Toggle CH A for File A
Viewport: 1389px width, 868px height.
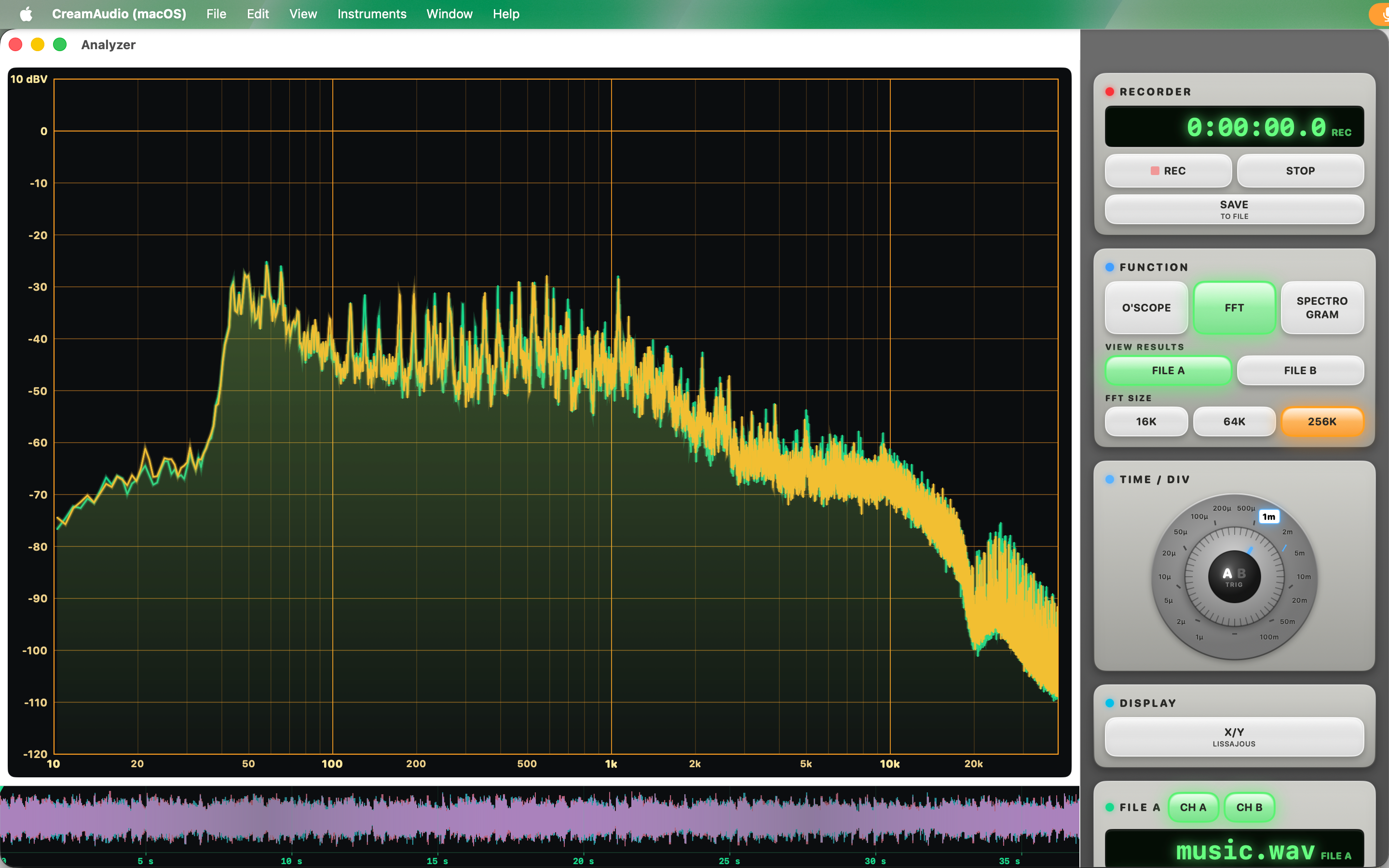tap(1193, 807)
